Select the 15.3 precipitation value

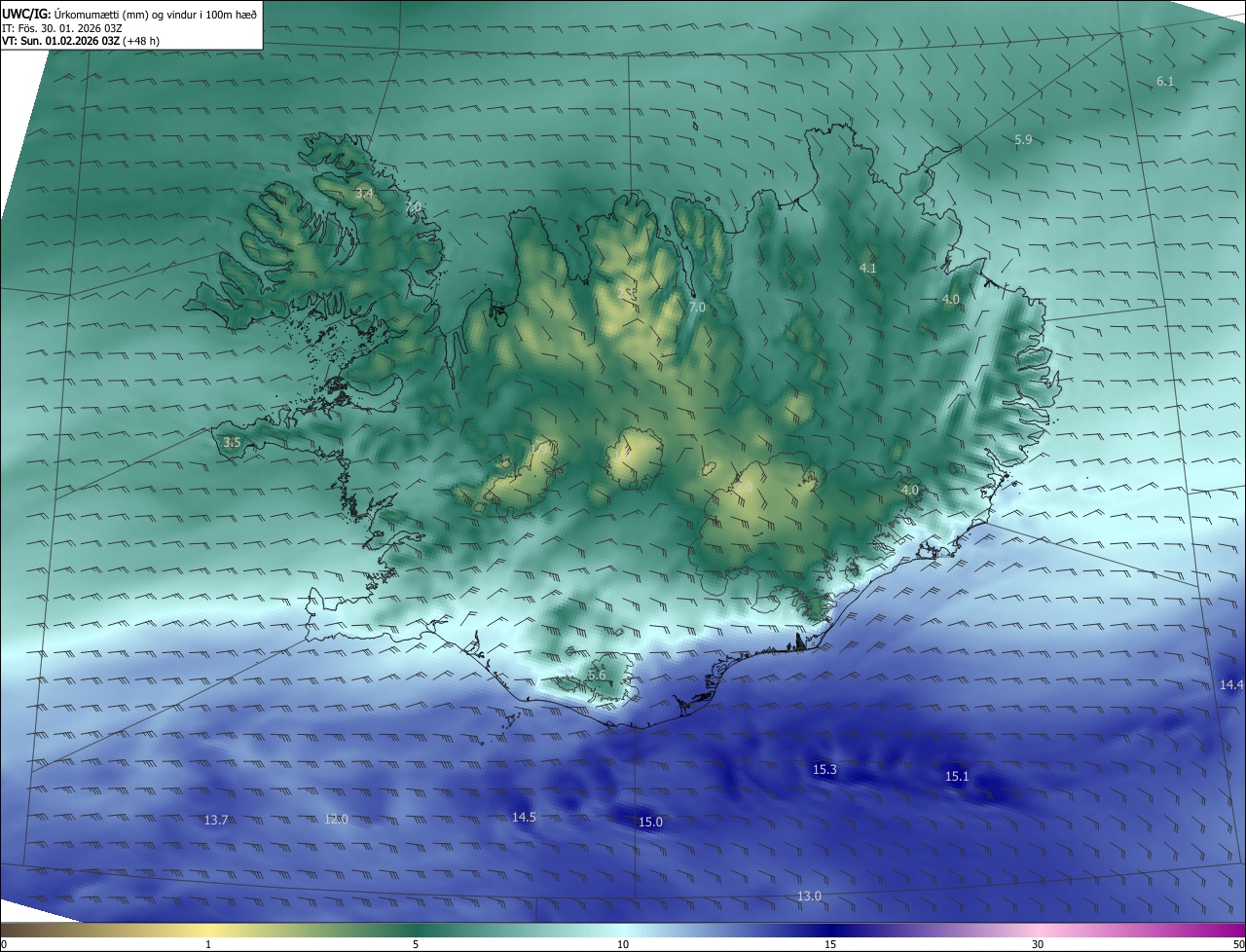tap(825, 770)
